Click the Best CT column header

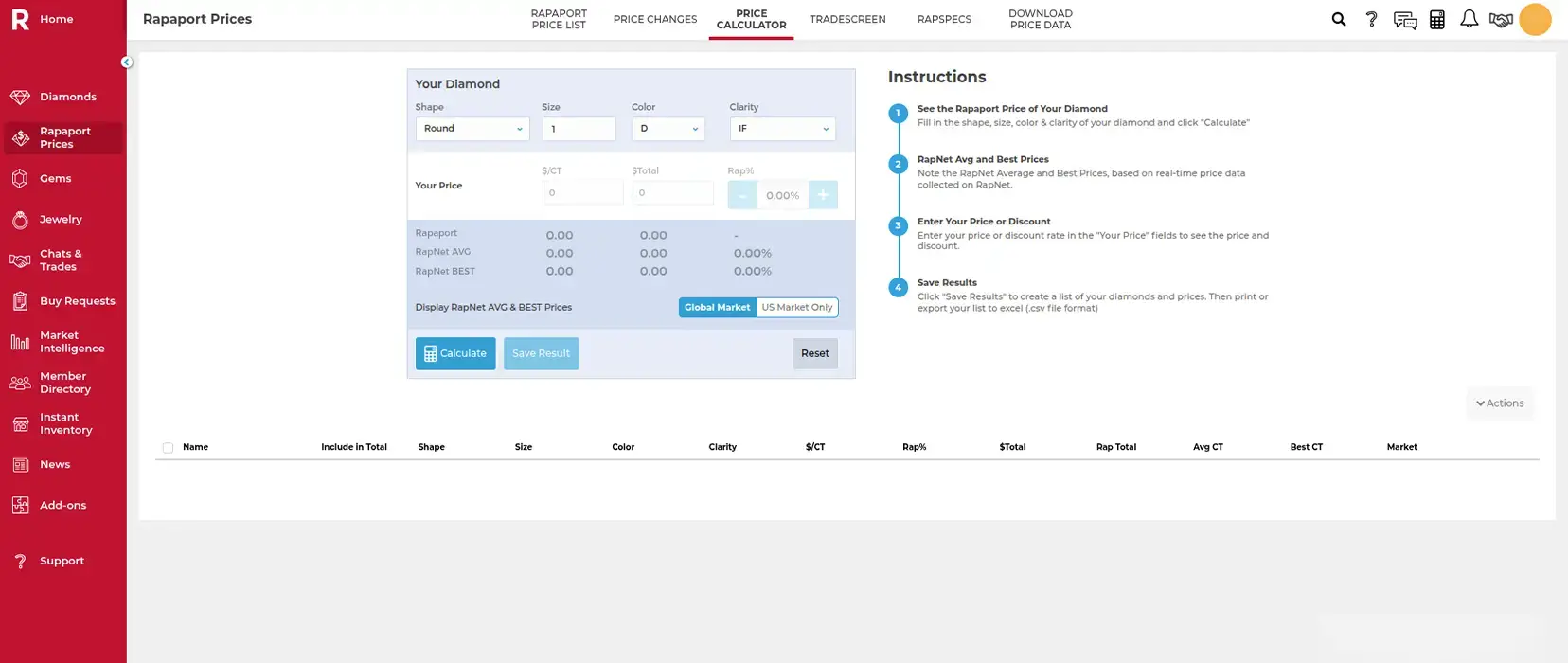[x=1307, y=448]
